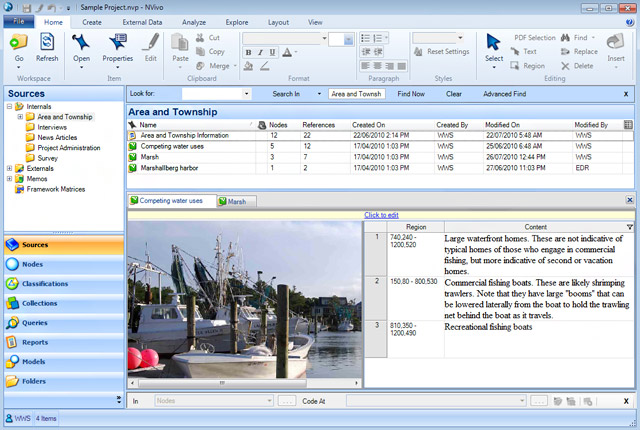The height and width of the screenshot is (430, 640).
Task: Open the Nodes navigation section
Action: click(64, 264)
